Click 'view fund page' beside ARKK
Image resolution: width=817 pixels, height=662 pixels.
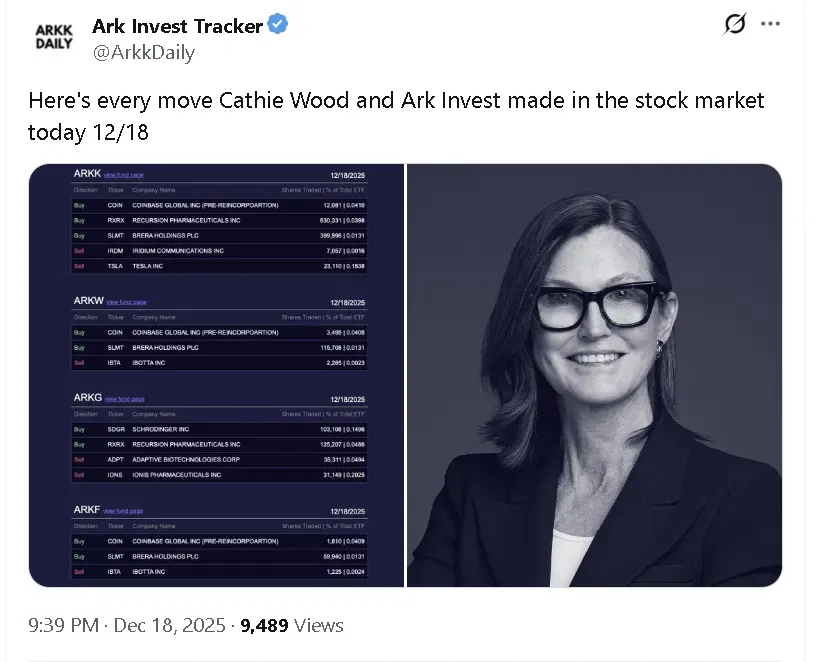(x=124, y=175)
